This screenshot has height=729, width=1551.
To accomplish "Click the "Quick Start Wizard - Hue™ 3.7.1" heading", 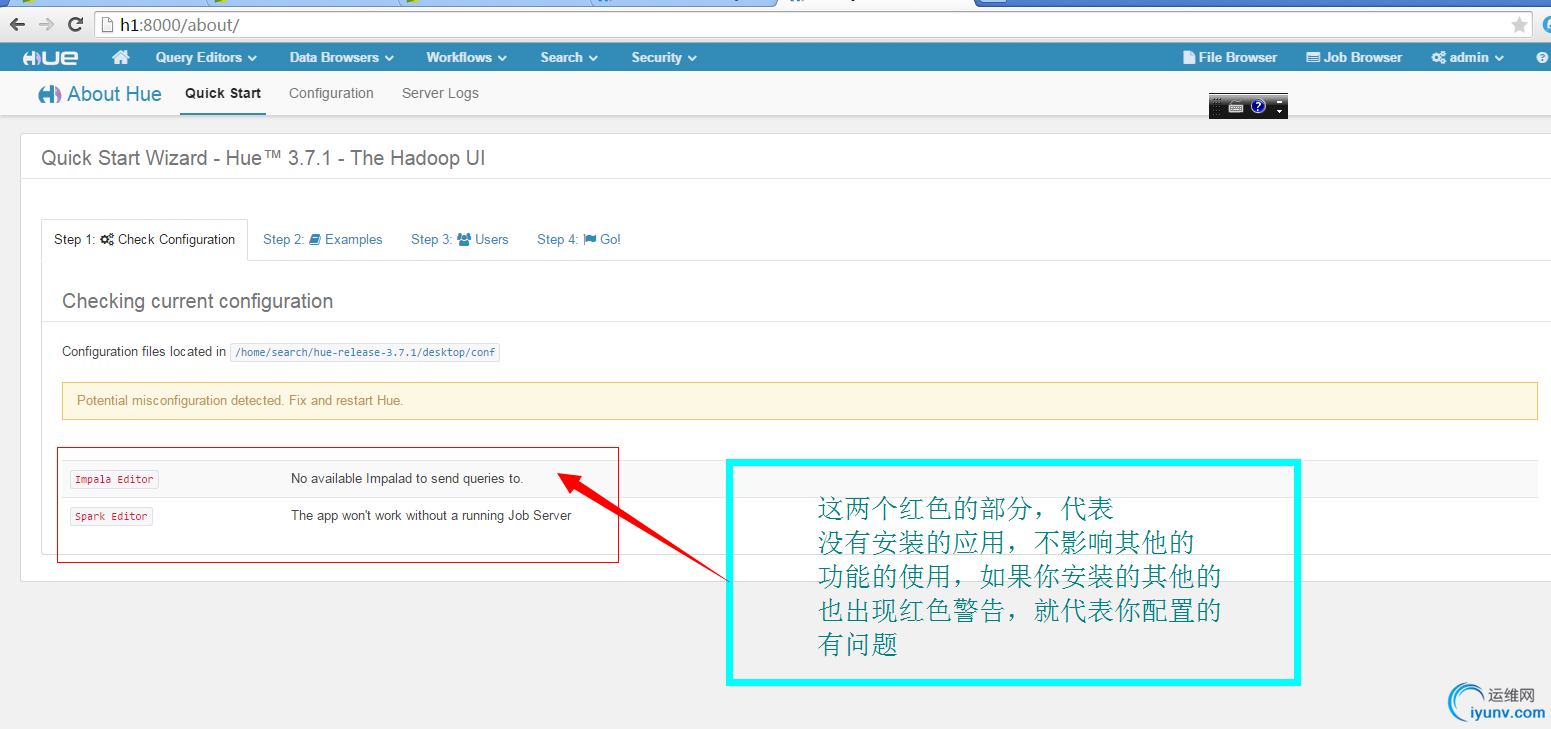I will [x=263, y=158].
